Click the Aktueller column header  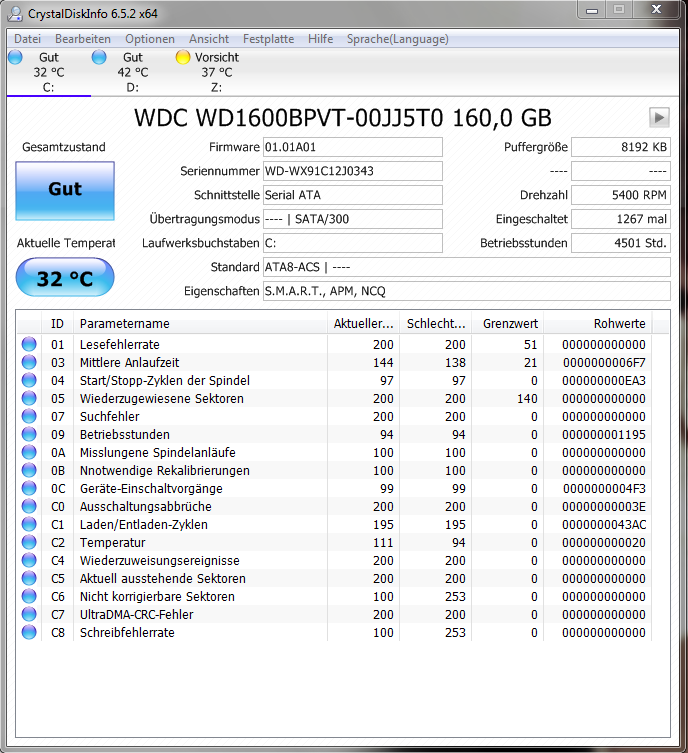(x=363, y=324)
